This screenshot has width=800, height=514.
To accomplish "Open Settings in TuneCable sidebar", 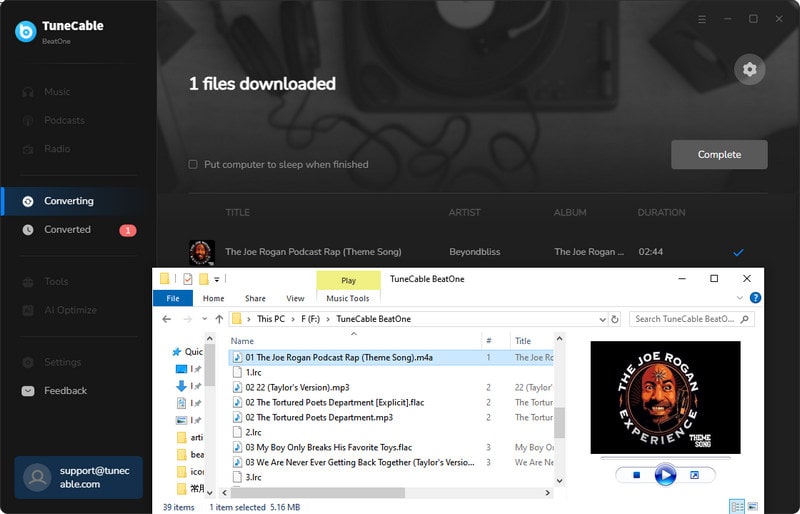I will point(62,362).
